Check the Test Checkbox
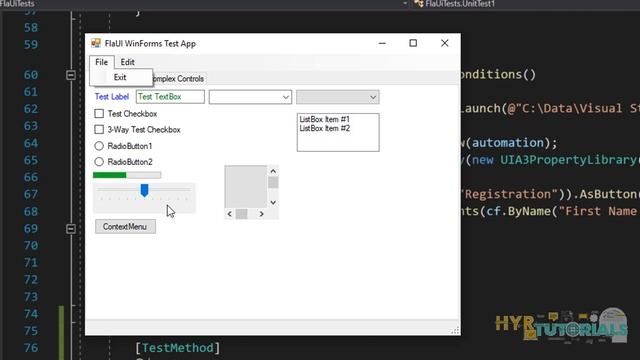Screen dimensions: 640x360 [x=99, y=113]
